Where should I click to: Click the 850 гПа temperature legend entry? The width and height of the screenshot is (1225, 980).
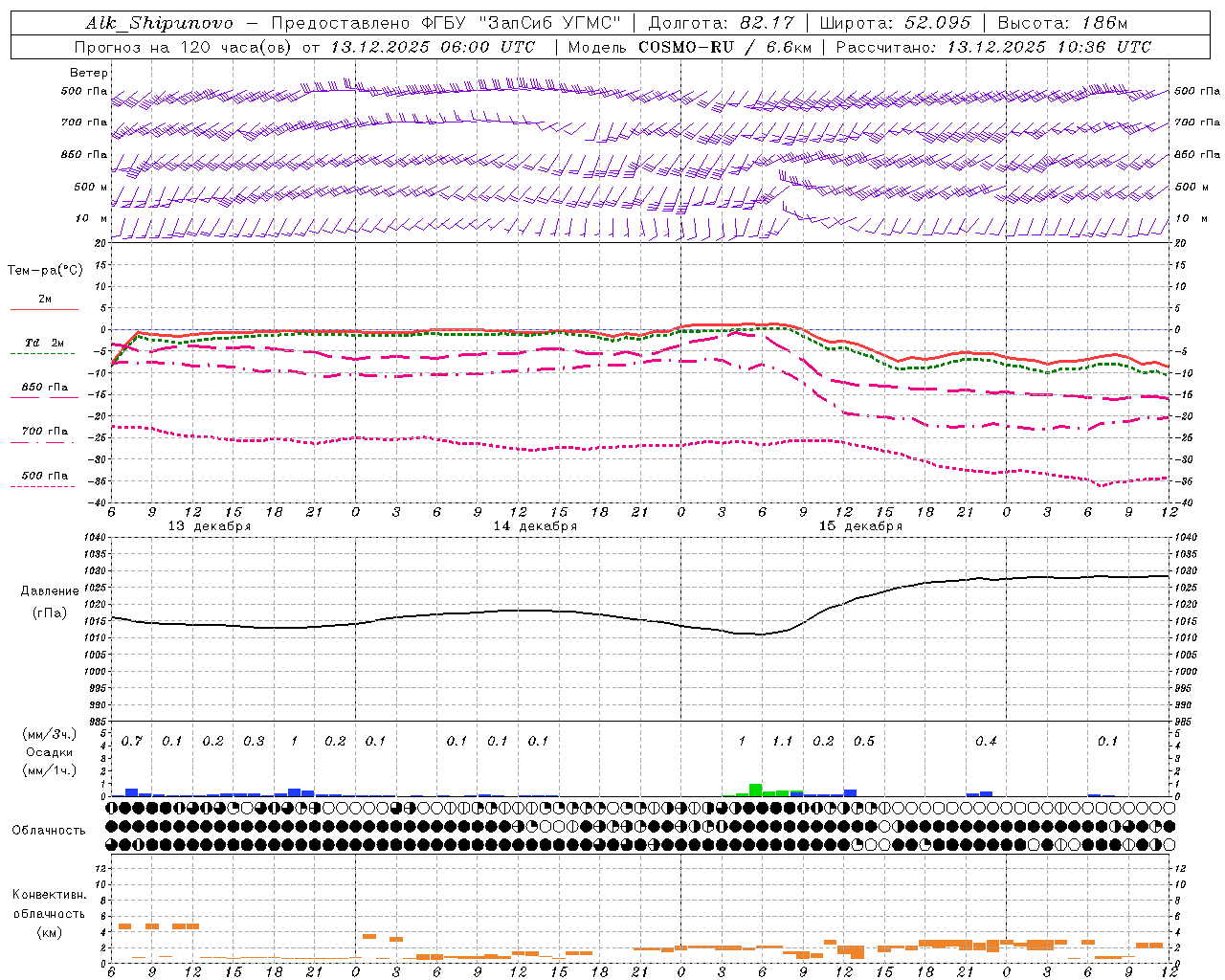click(x=44, y=388)
